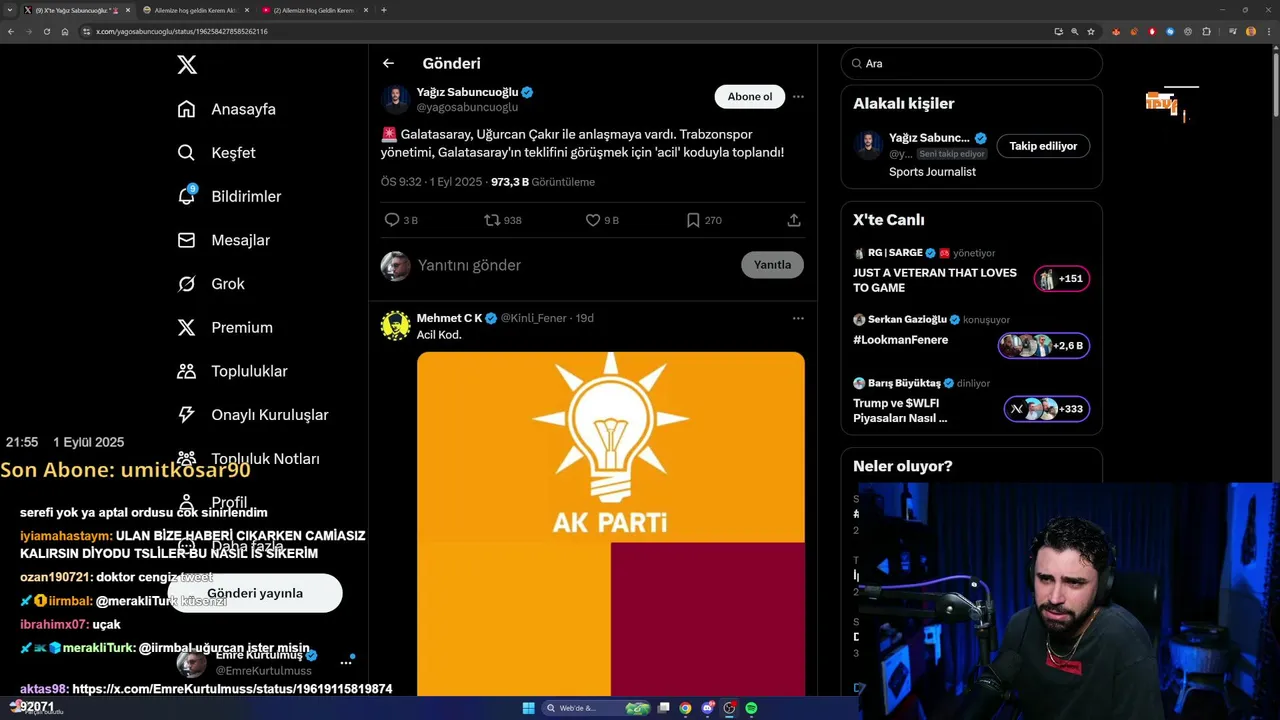This screenshot has width=1280, height=720.
Task: Click the X logo in sidebar
Action: click(187, 65)
